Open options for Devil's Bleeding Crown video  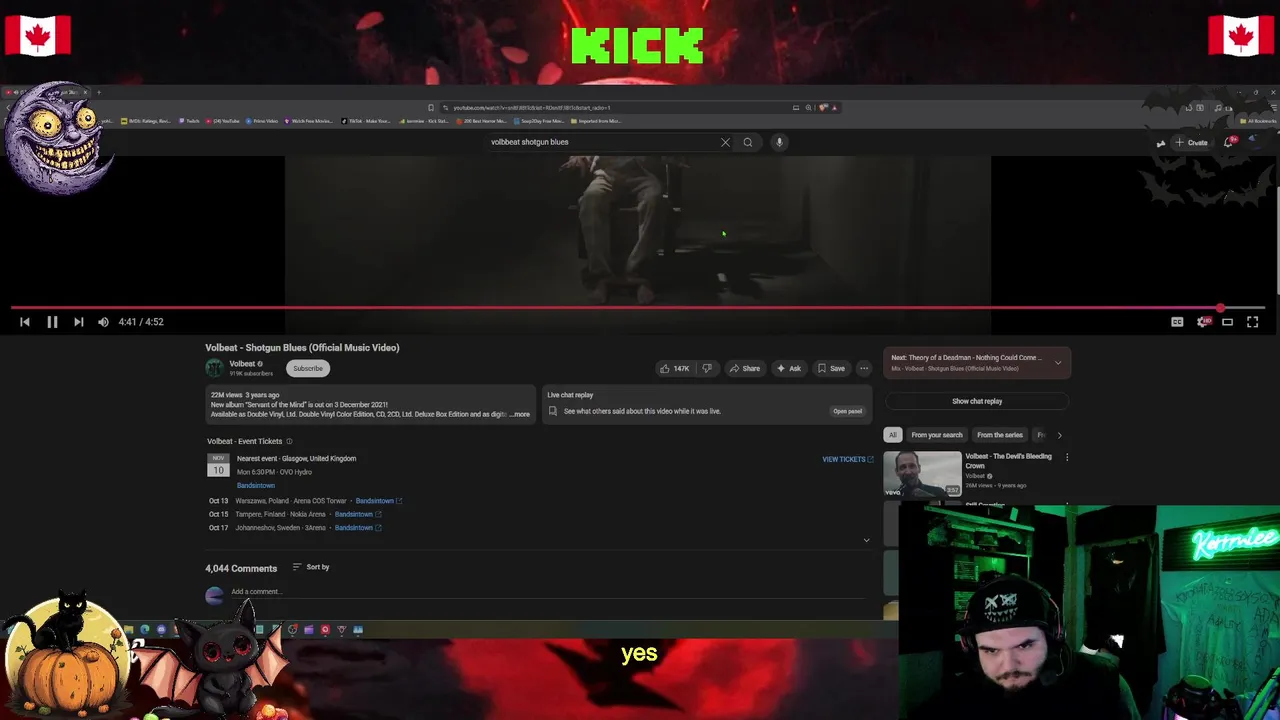click(x=1067, y=457)
